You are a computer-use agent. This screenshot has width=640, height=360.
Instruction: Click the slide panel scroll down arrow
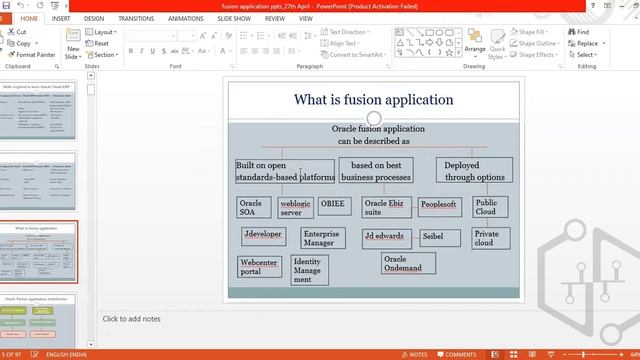click(91, 344)
